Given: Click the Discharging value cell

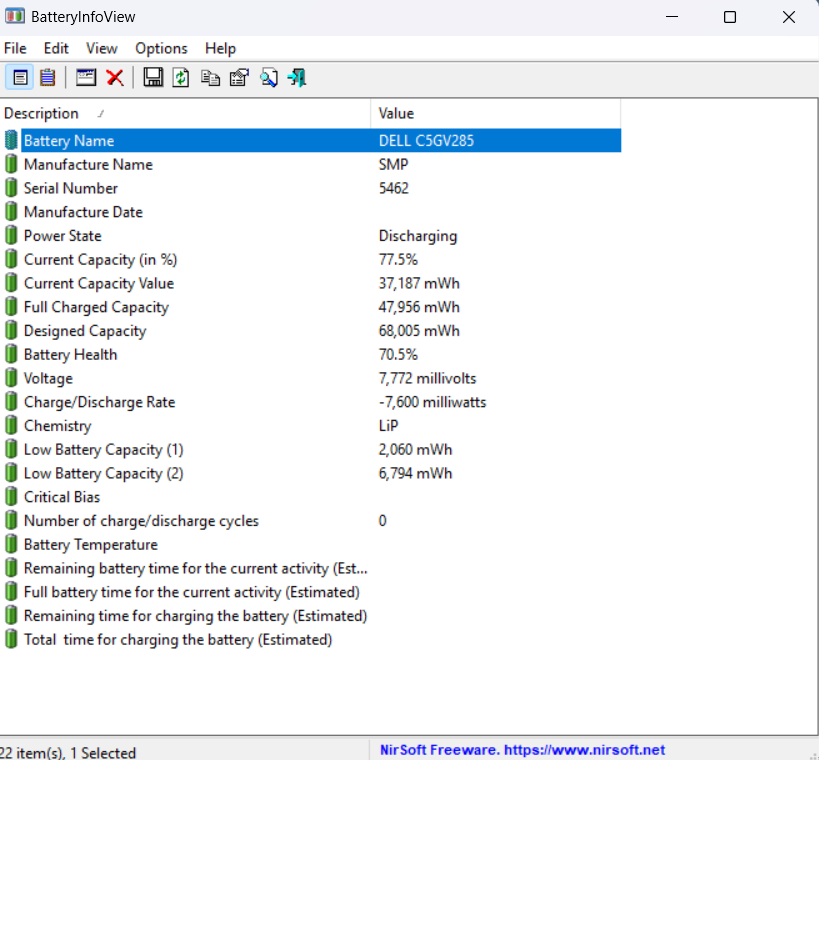Looking at the screenshot, I should [x=418, y=236].
